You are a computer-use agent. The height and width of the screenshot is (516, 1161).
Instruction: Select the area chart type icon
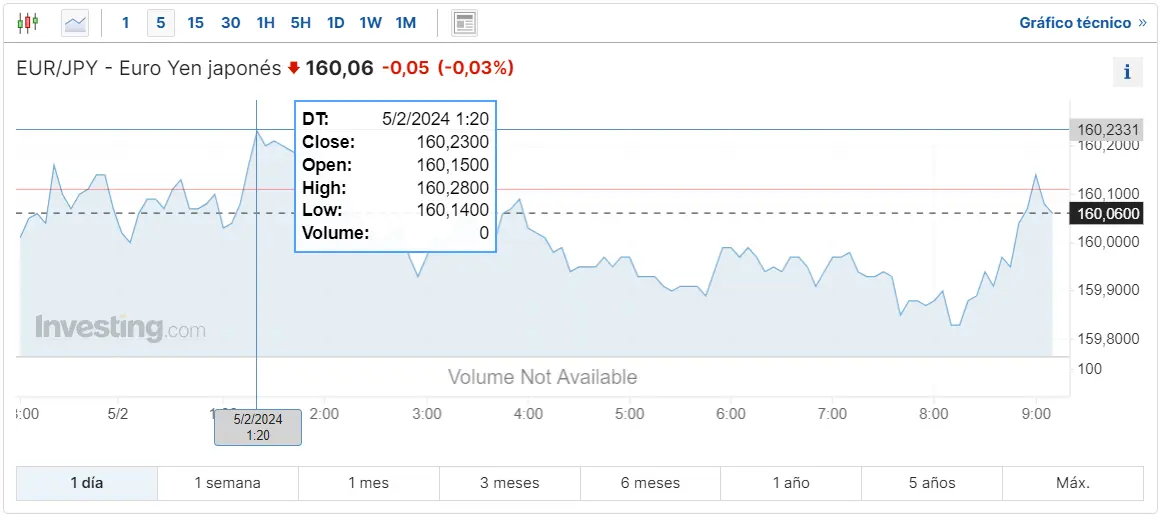coord(76,23)
